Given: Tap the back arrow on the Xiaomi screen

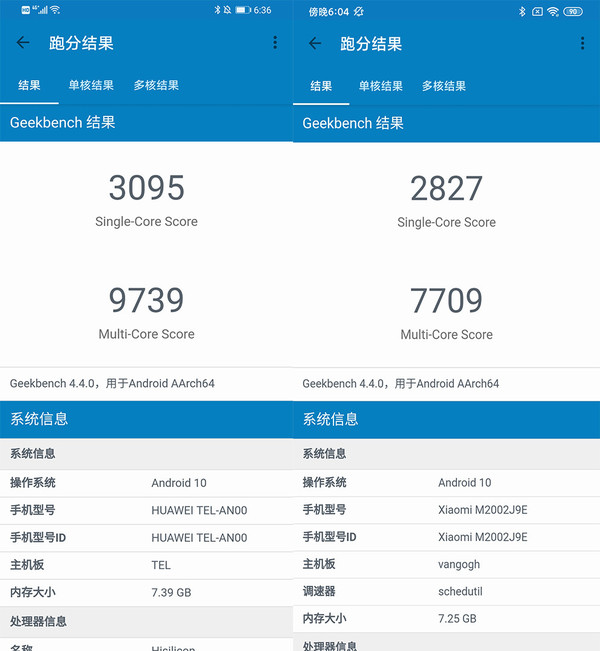Looking at the screenshot, I should coord(315,43).
